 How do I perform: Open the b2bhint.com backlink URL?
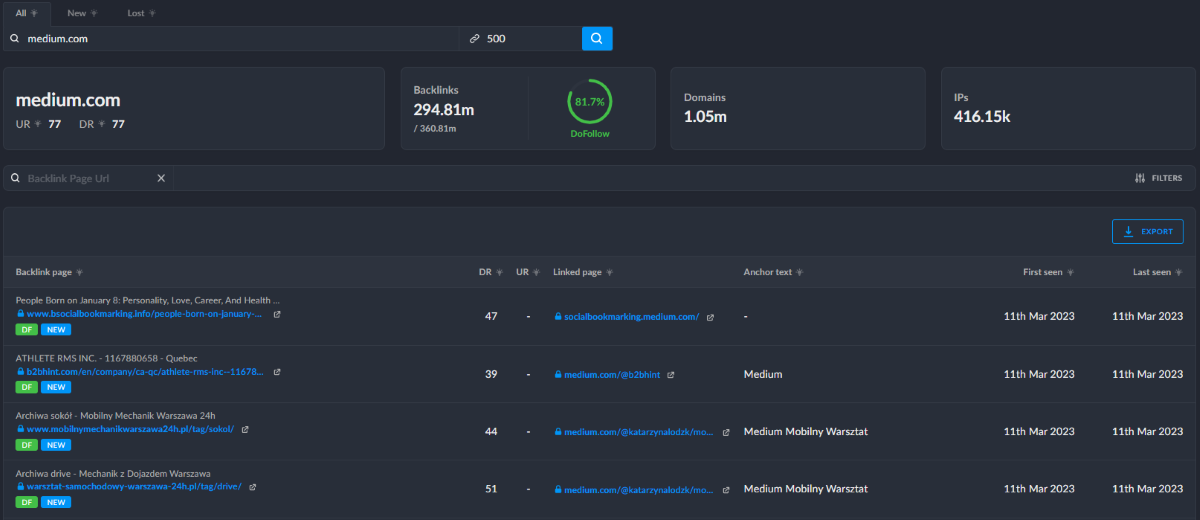[x=144, y=372]
